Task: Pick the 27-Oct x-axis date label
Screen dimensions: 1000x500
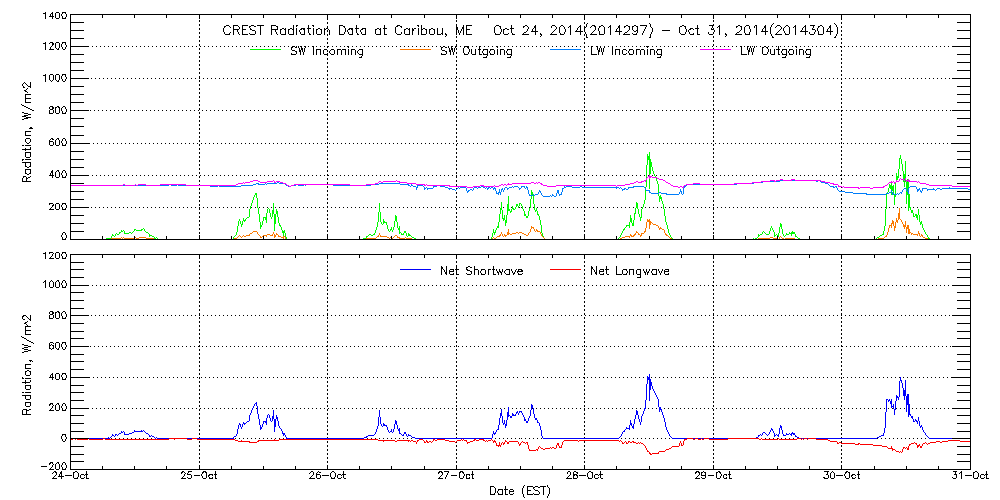Action: click(456, 477)
